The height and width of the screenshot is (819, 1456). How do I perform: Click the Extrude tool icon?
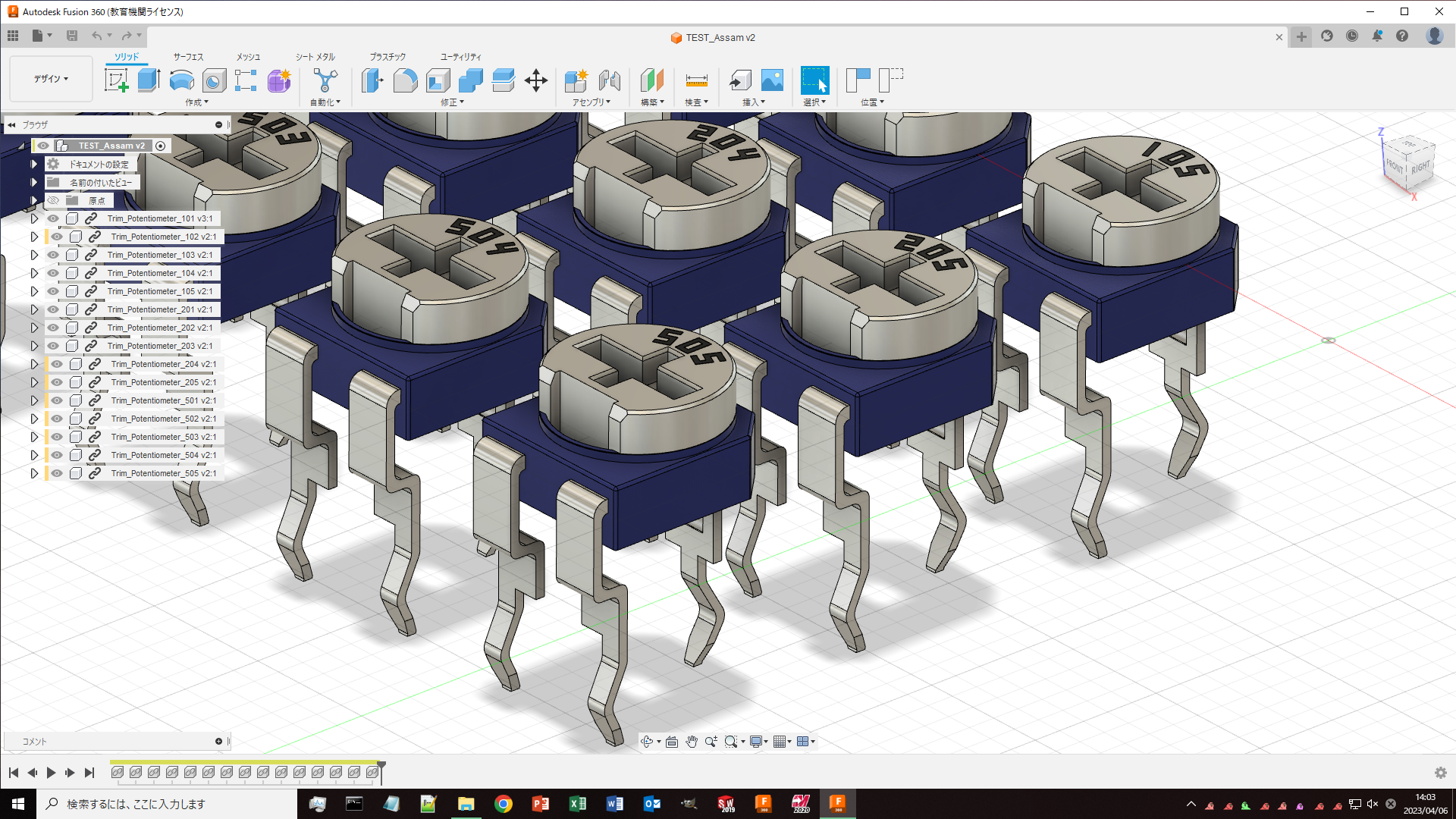pos(149,80)
